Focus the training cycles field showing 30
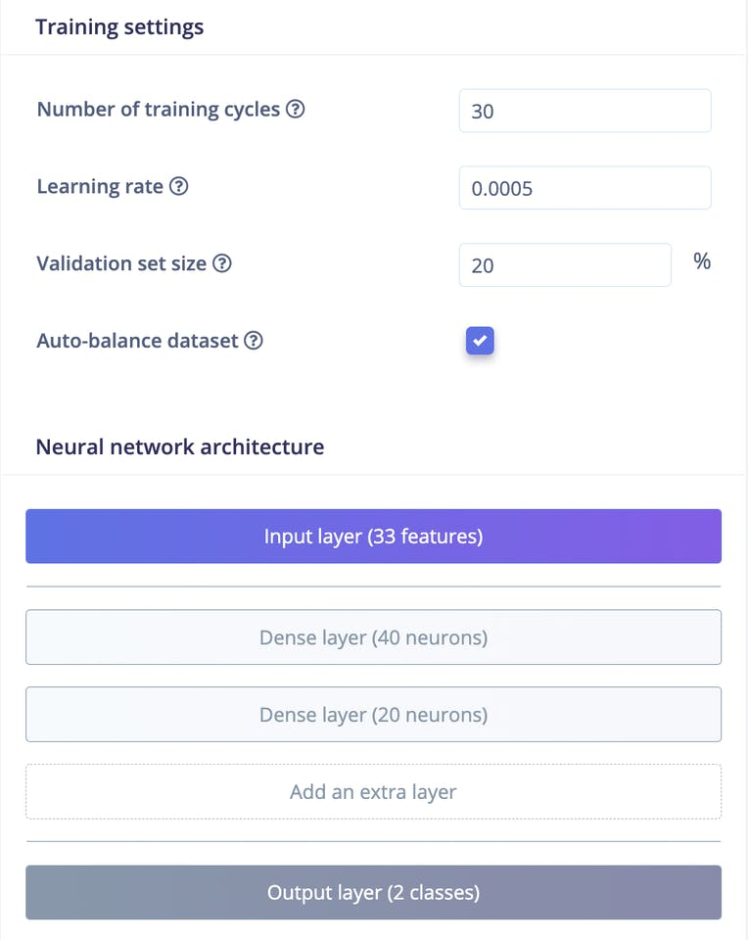The height and width of the screenshot is (940, 748). (x=584, y=111)
